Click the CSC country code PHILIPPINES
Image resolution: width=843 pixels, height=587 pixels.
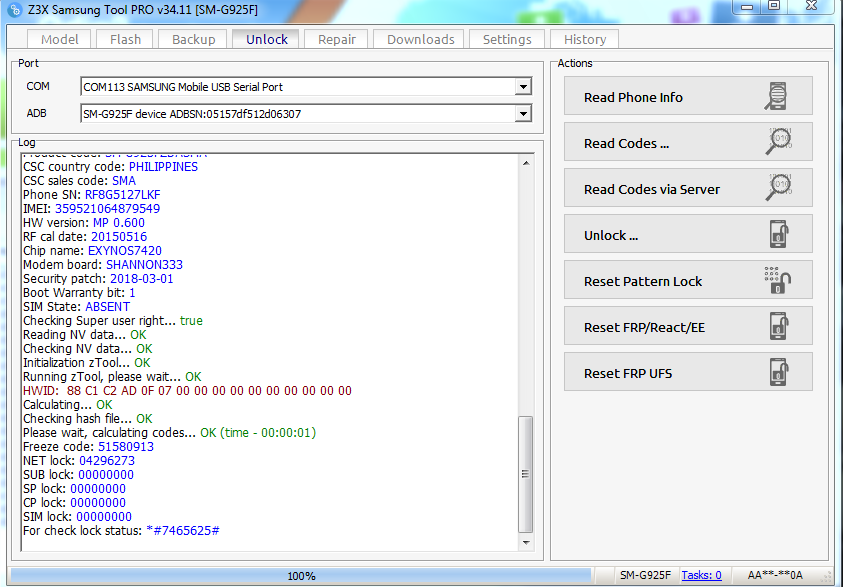tap(163, 167)
